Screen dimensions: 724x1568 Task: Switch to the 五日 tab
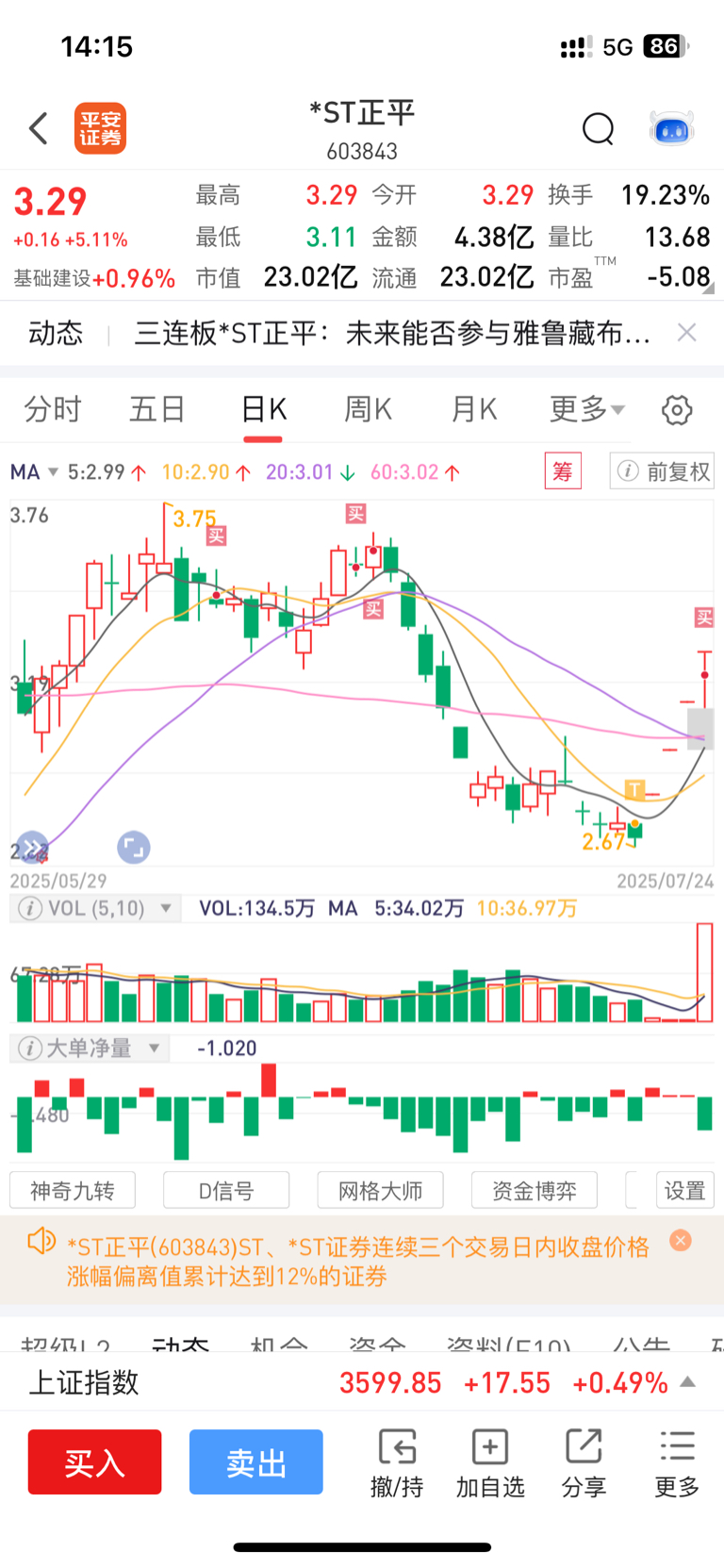(x=157, y=409)
